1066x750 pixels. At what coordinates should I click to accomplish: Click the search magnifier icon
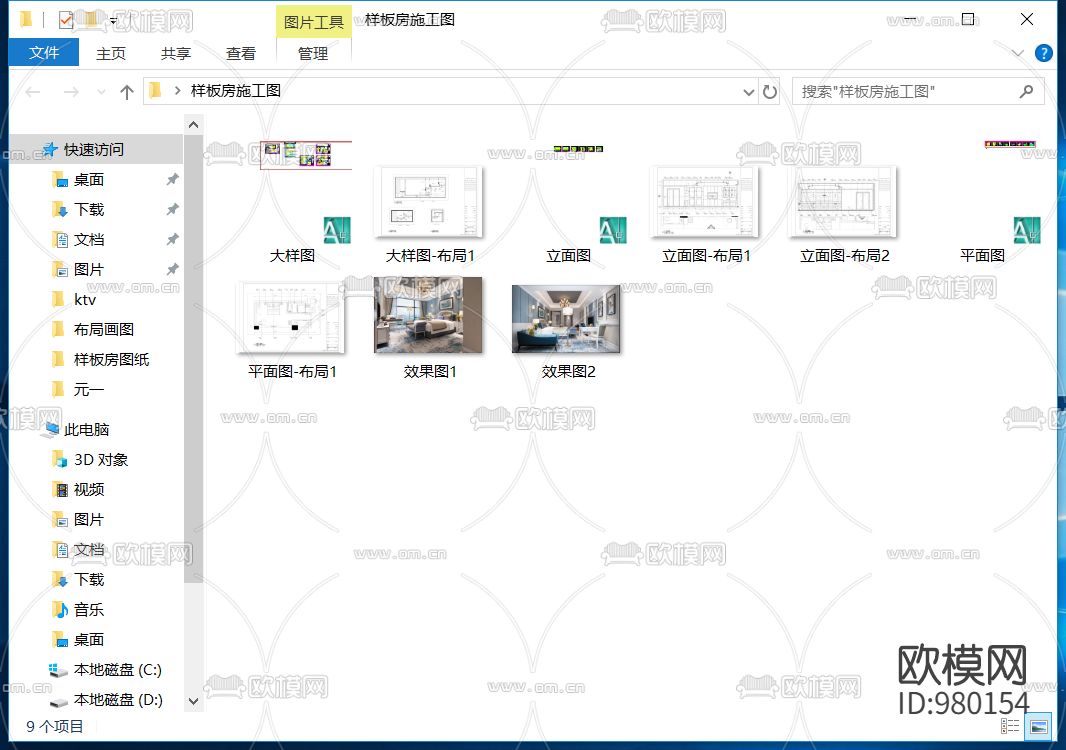[x=1027, y=91]
